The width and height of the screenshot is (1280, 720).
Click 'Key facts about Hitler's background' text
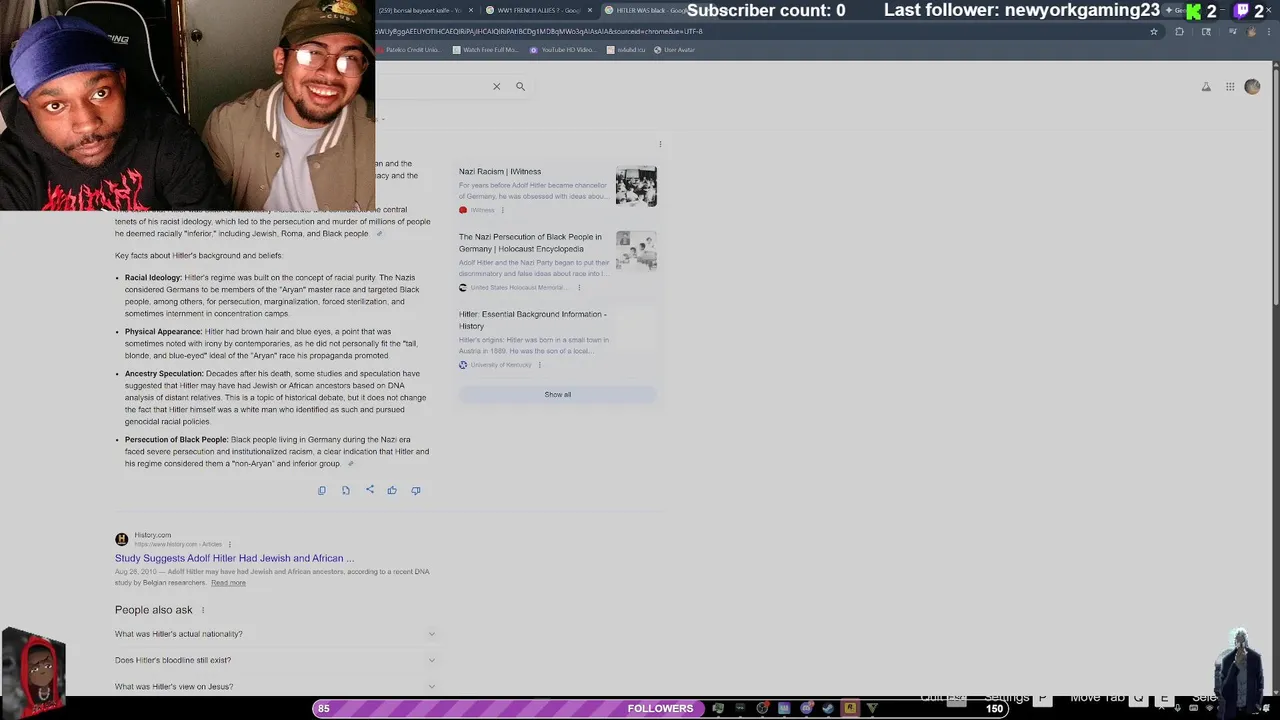(199, 256)
